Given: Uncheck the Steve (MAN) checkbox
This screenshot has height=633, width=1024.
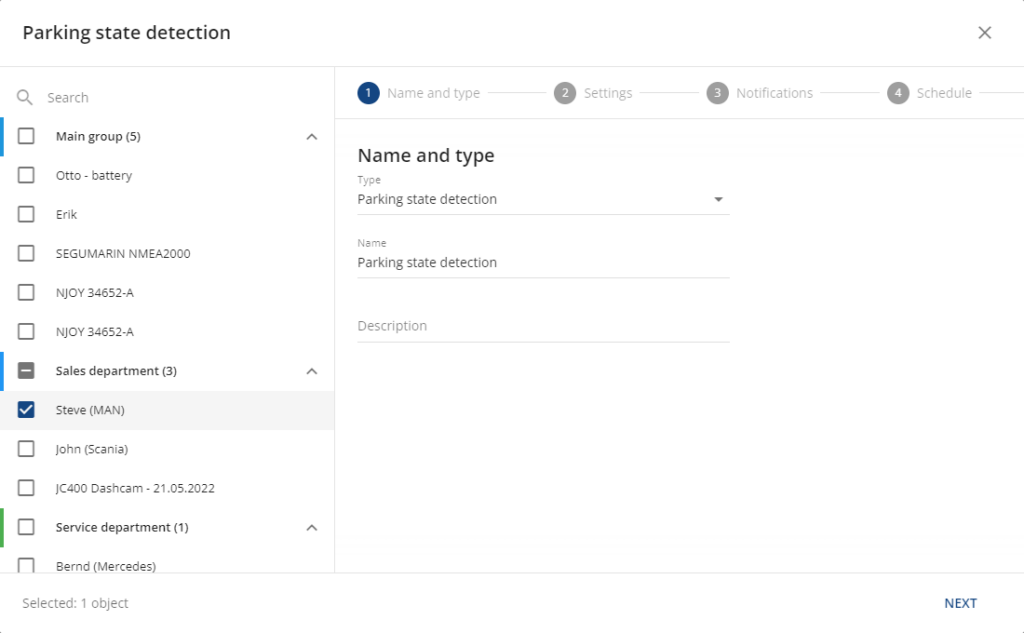Looking at the screenshot, I should pos(27,410).
